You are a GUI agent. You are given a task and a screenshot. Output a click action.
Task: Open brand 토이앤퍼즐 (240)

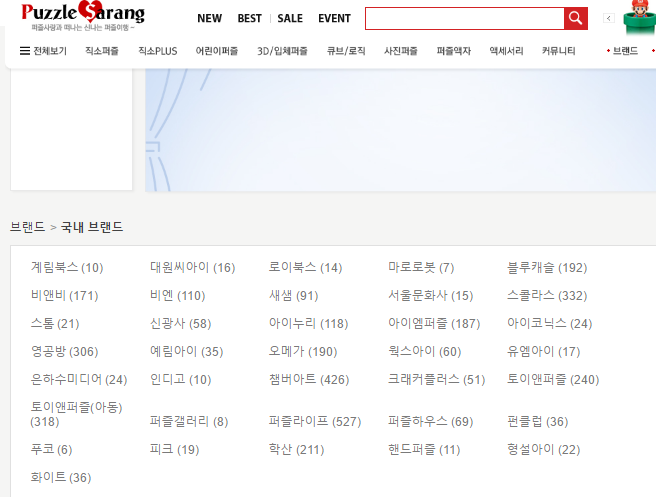point(553,379)
